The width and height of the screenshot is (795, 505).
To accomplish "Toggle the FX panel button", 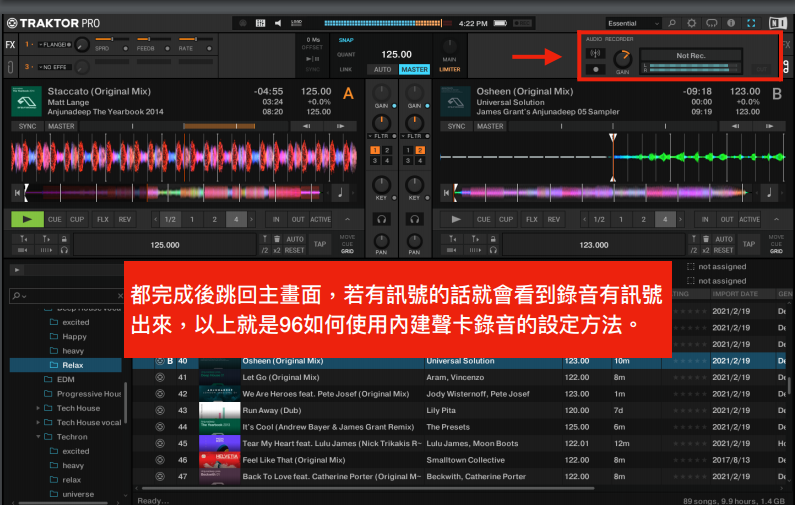I will [10, 45].
